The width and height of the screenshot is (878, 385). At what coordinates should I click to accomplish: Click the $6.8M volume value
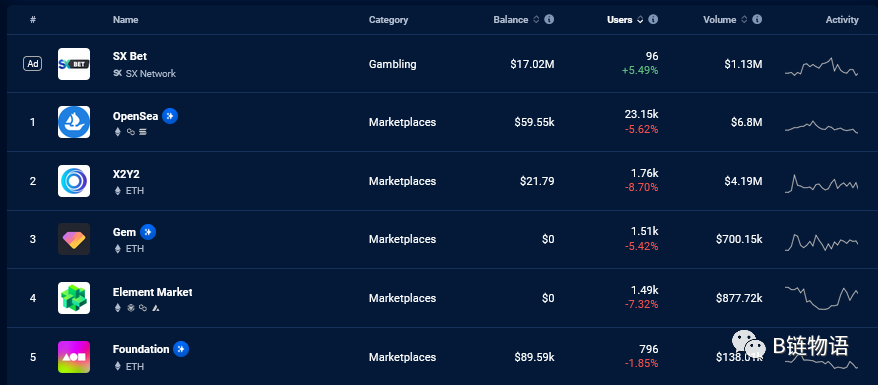pyautogui.click(x=746, y=122)
